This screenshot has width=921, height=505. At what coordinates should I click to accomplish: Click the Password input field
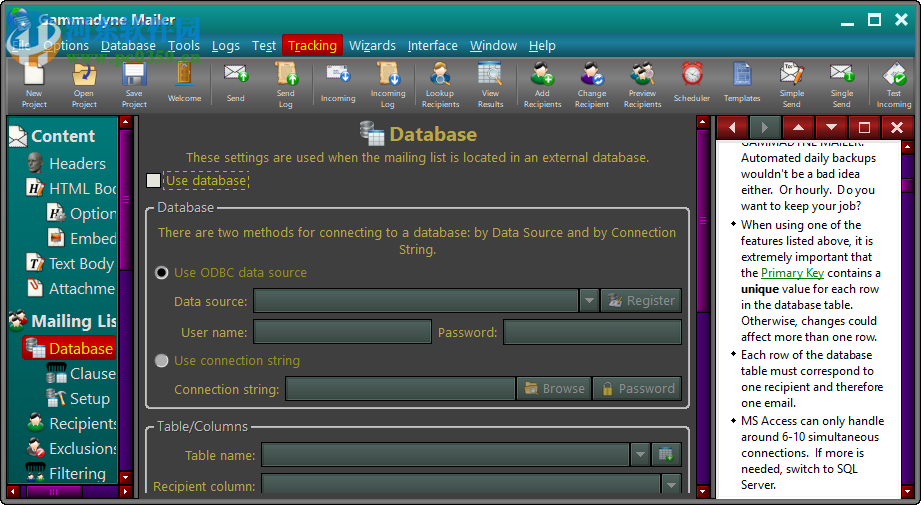[x=593, y=332]
